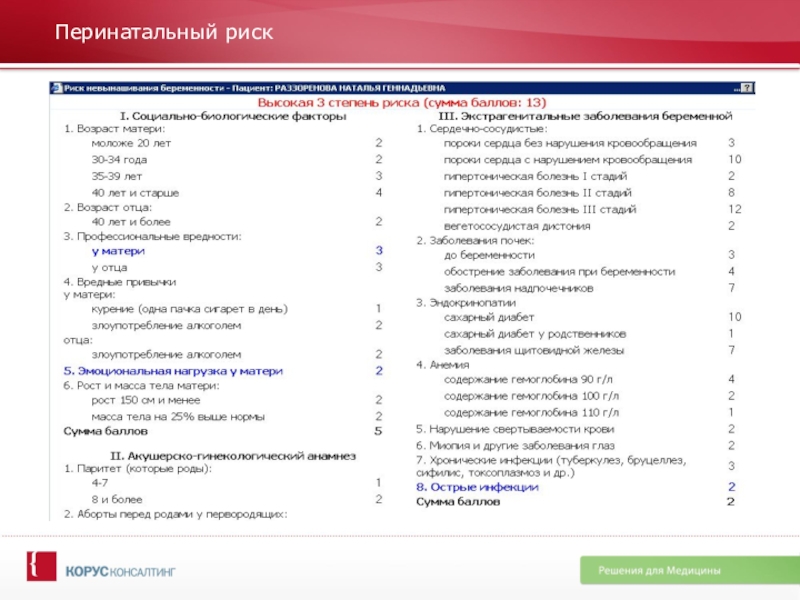800x600 pixels.
Task: Select 'курение (одна пачка сигарет в день)'
Action: (x=189, y=309)
